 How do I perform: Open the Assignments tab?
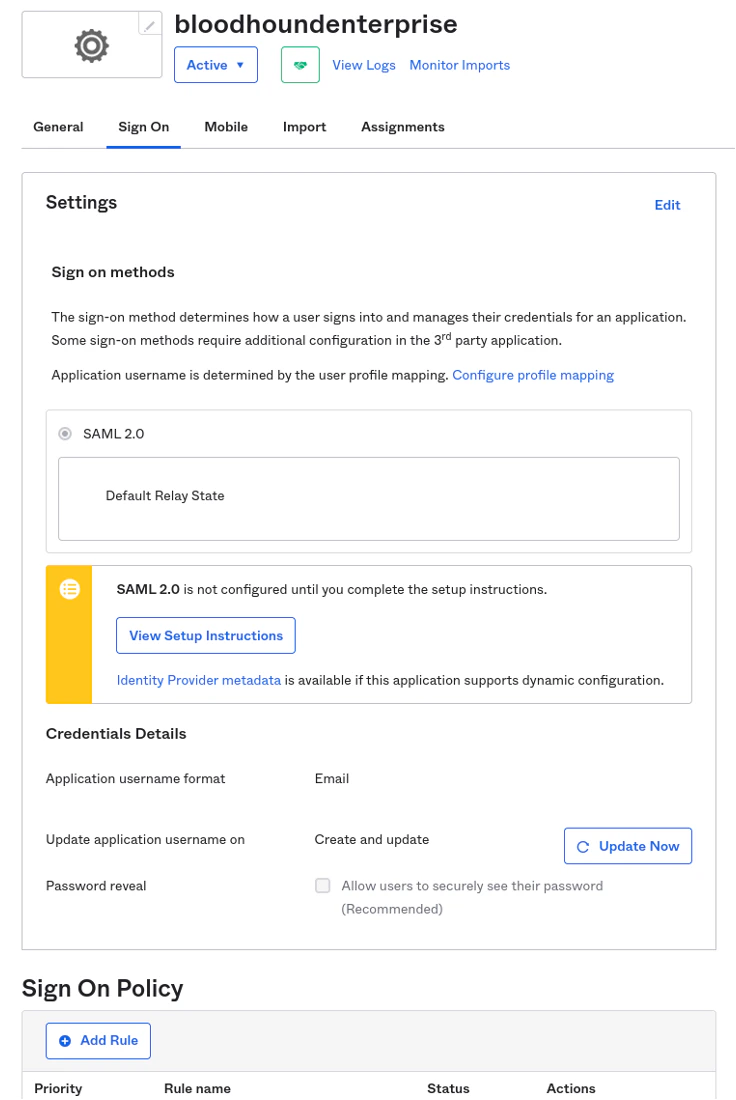(403, 127)
